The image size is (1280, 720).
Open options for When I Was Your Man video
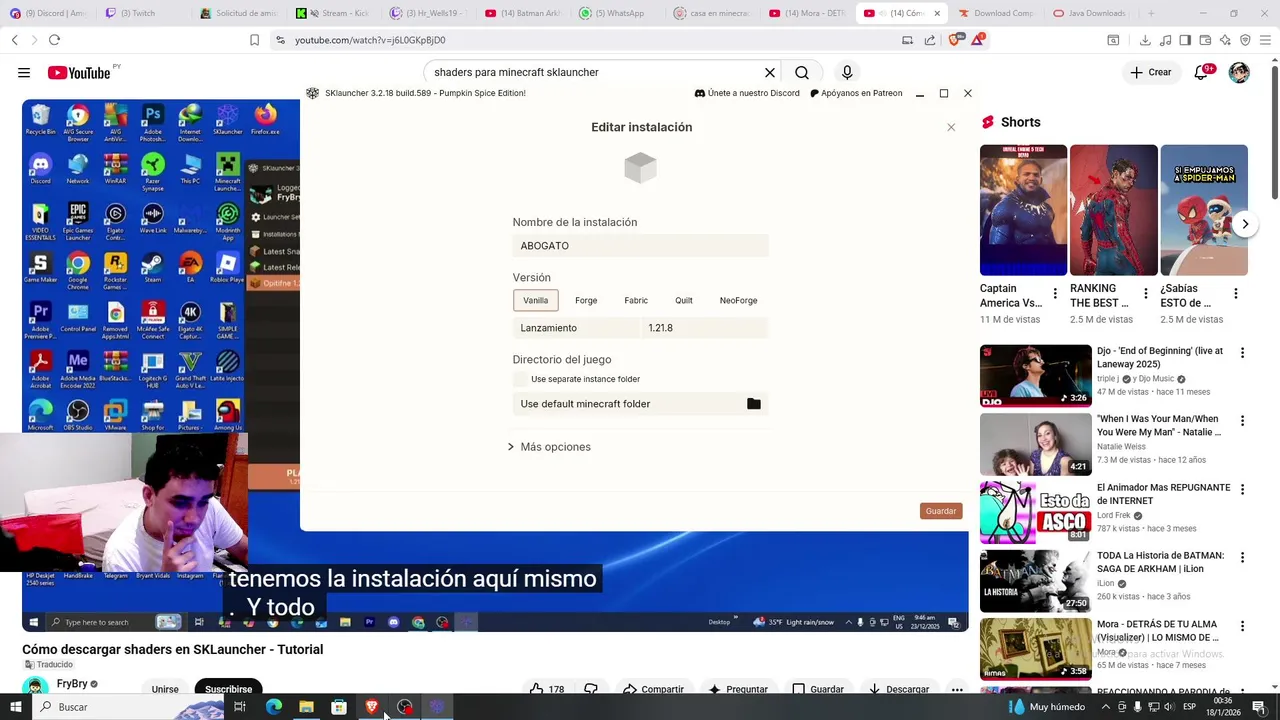[x=1242, y=421]
